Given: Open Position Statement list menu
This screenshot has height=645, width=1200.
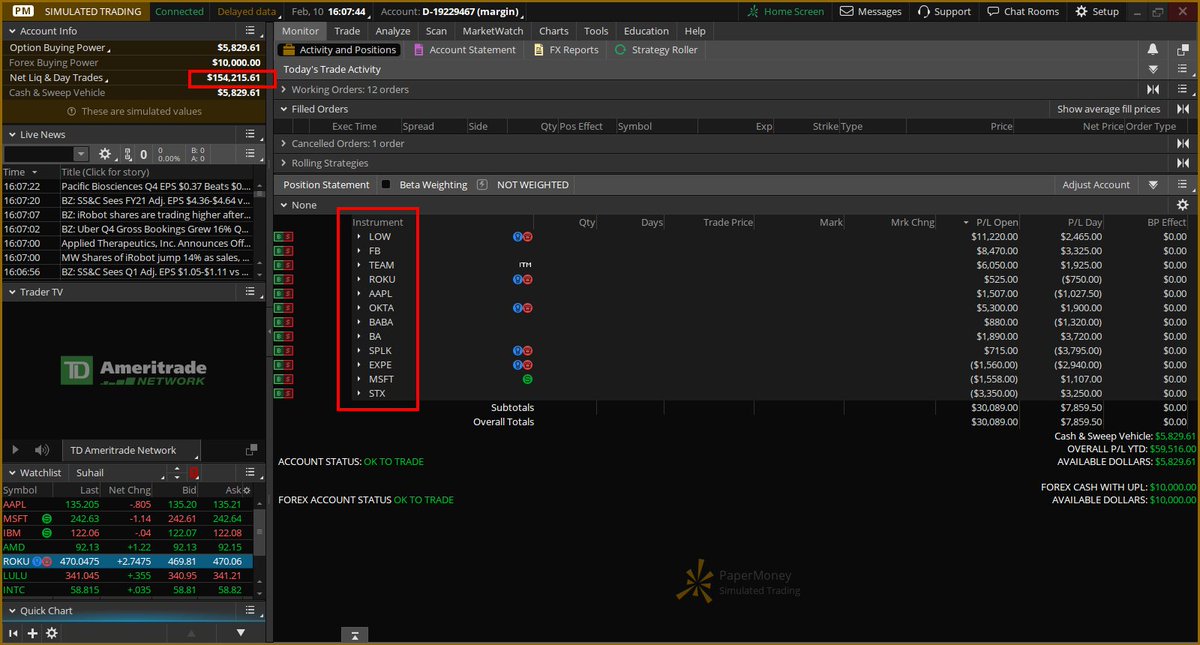Looking at the screenshot, I should pos(1183,185).
